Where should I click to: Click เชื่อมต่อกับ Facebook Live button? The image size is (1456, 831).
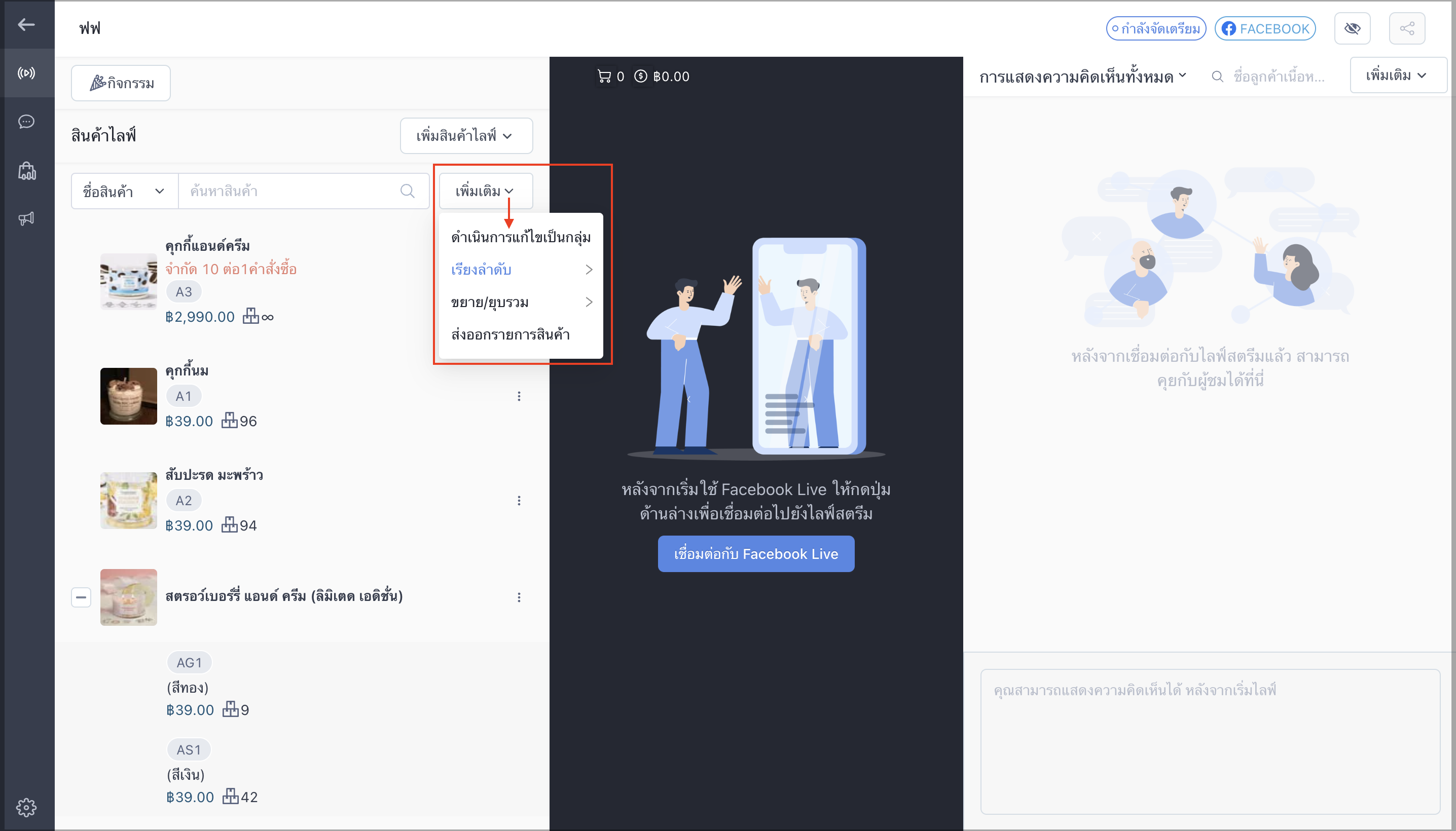[756, 554]
